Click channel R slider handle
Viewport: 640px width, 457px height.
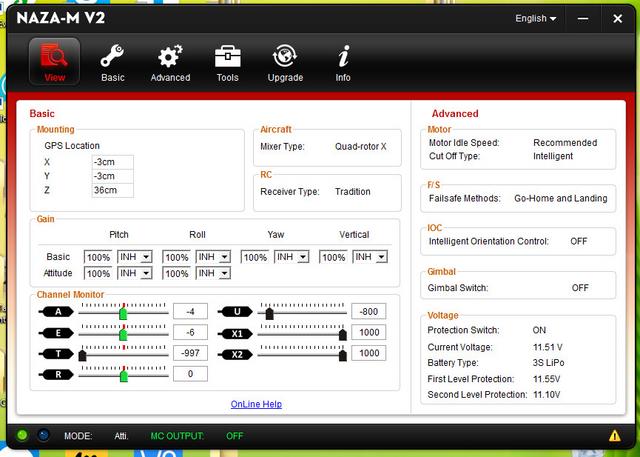(124, 376)
